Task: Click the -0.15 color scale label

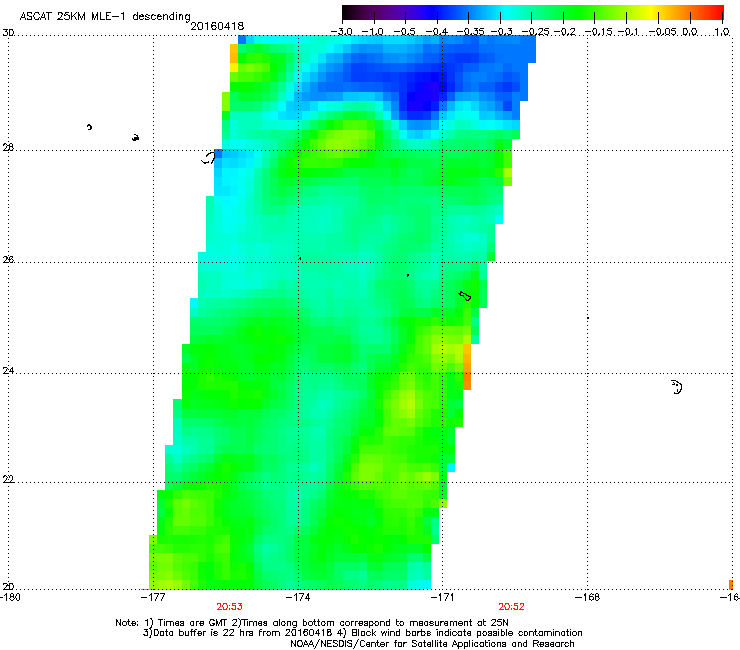Action: (x=598, y=32)
